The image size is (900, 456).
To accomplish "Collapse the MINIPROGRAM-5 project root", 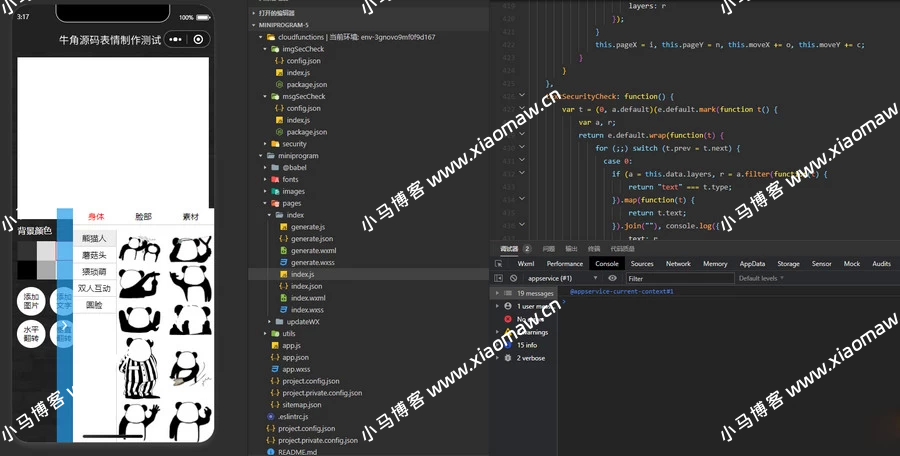I will coord(254,25).
